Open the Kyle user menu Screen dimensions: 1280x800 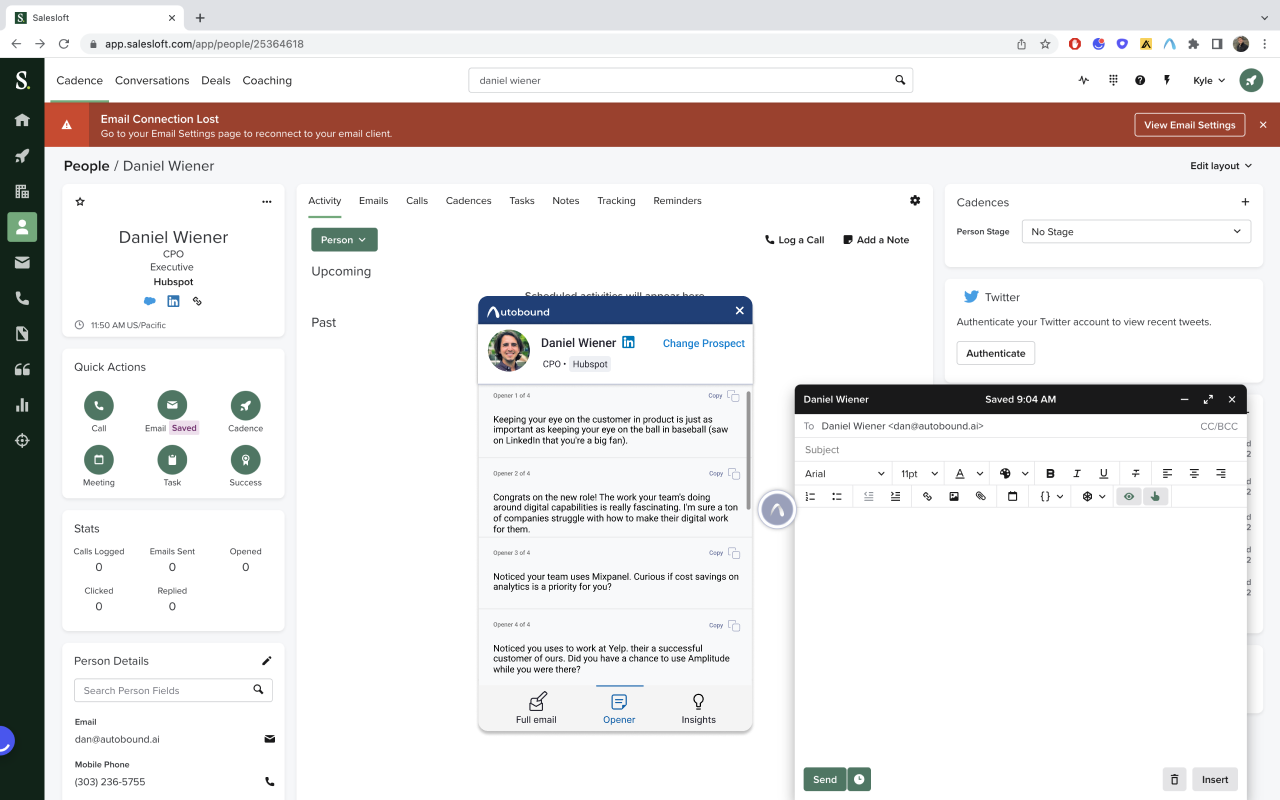[x=1209, y=81]
